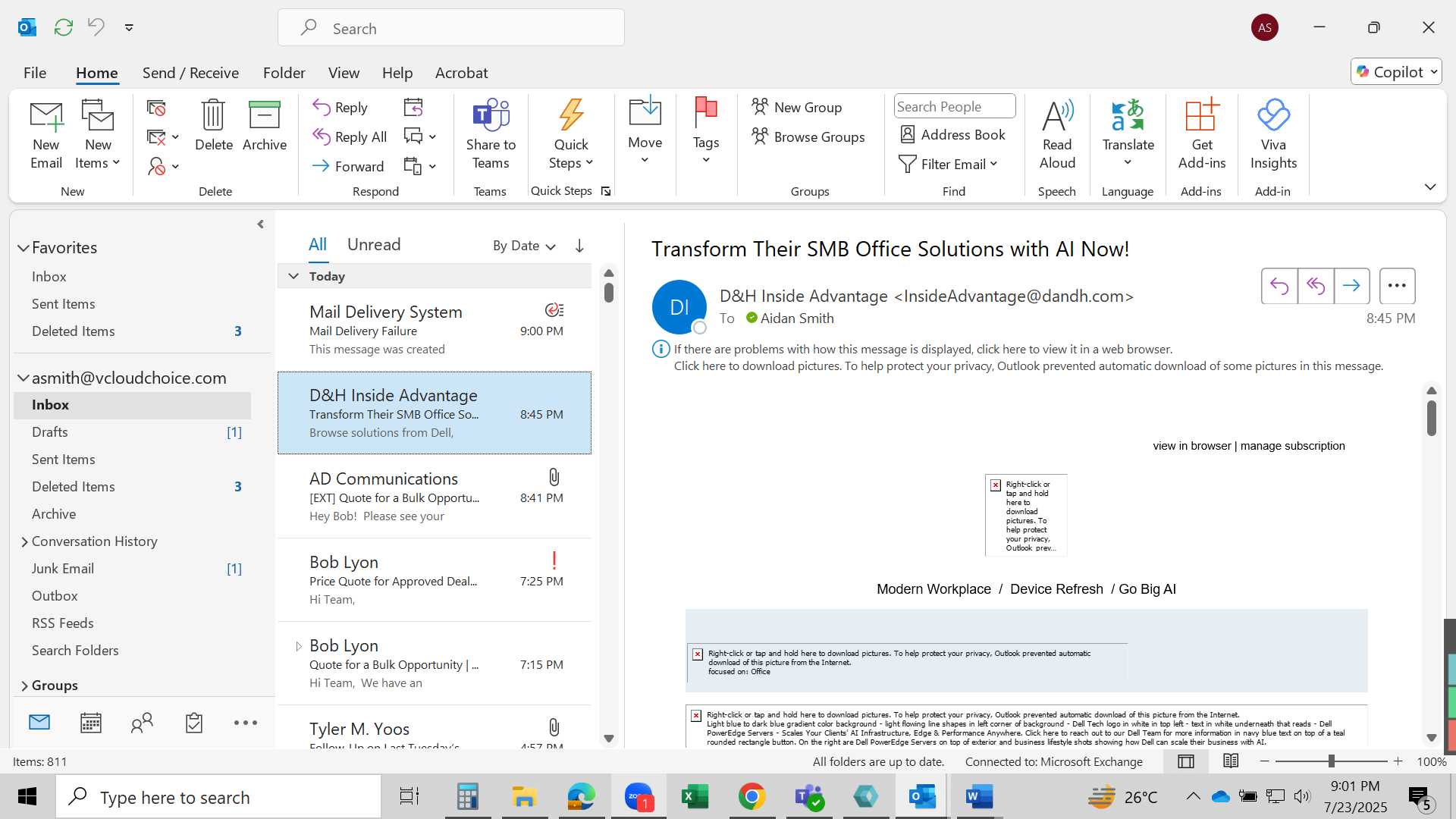Viewport: 1456px width, 819px height.
Task: Click reply-all arrow in reading pane header
Action: [x=1316, y=286]
